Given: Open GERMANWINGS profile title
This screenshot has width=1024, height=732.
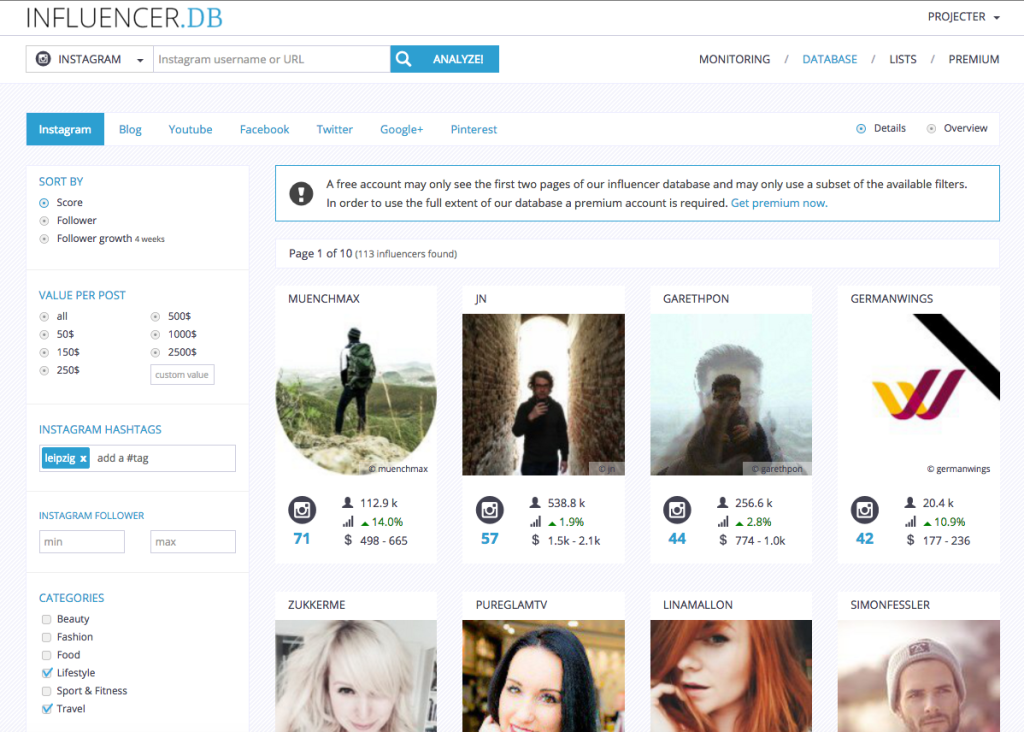Looking at the screenshot, I should click(891, 298).
